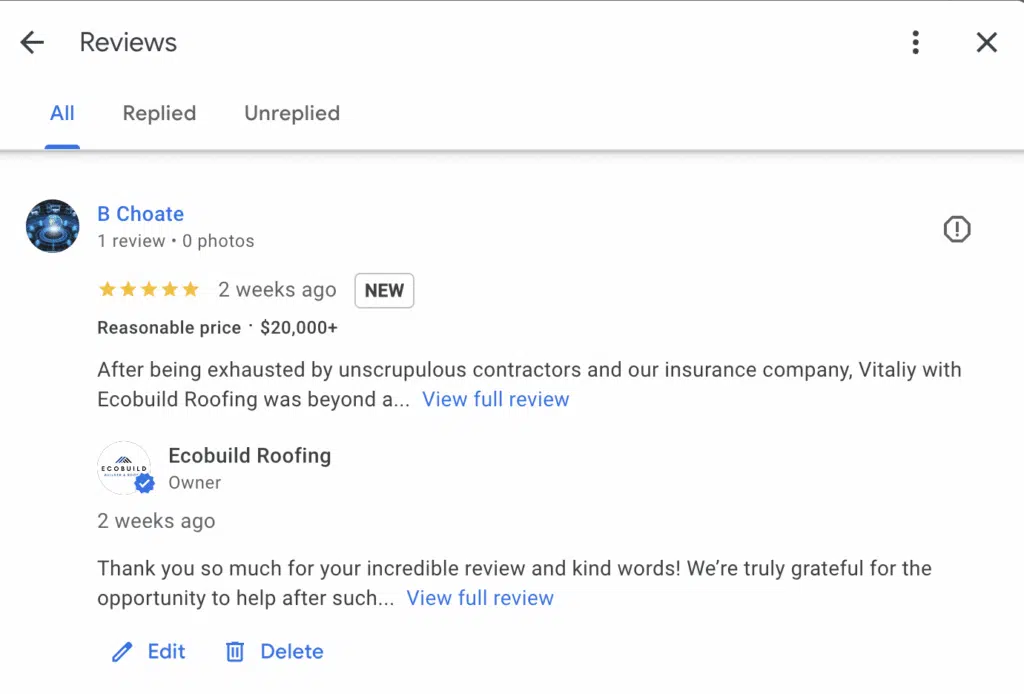Open the three-dot overflow menu
Viewport: 1024px width, 694px height.
pos(915,42)
